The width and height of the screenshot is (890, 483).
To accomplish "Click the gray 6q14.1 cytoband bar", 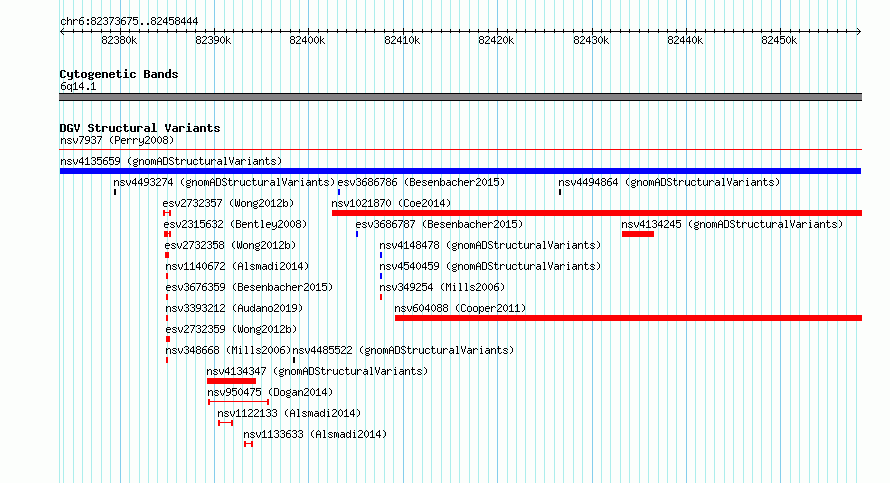I will pos(460,97).
